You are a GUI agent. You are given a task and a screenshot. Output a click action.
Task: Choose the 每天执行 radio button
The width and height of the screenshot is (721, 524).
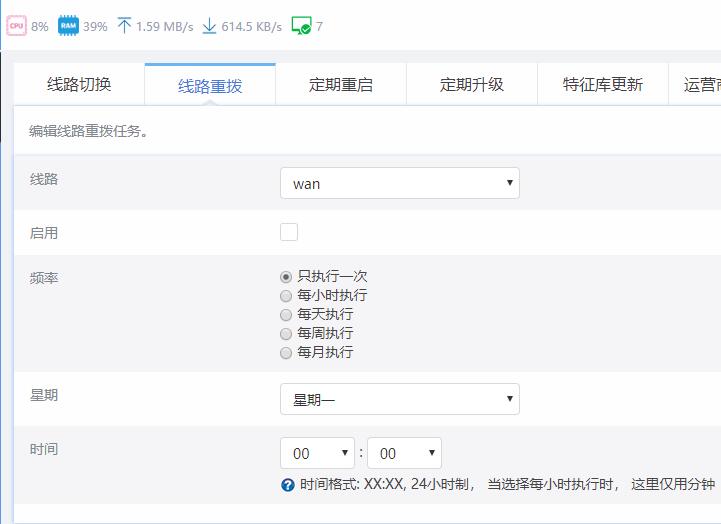pos(287,315)
